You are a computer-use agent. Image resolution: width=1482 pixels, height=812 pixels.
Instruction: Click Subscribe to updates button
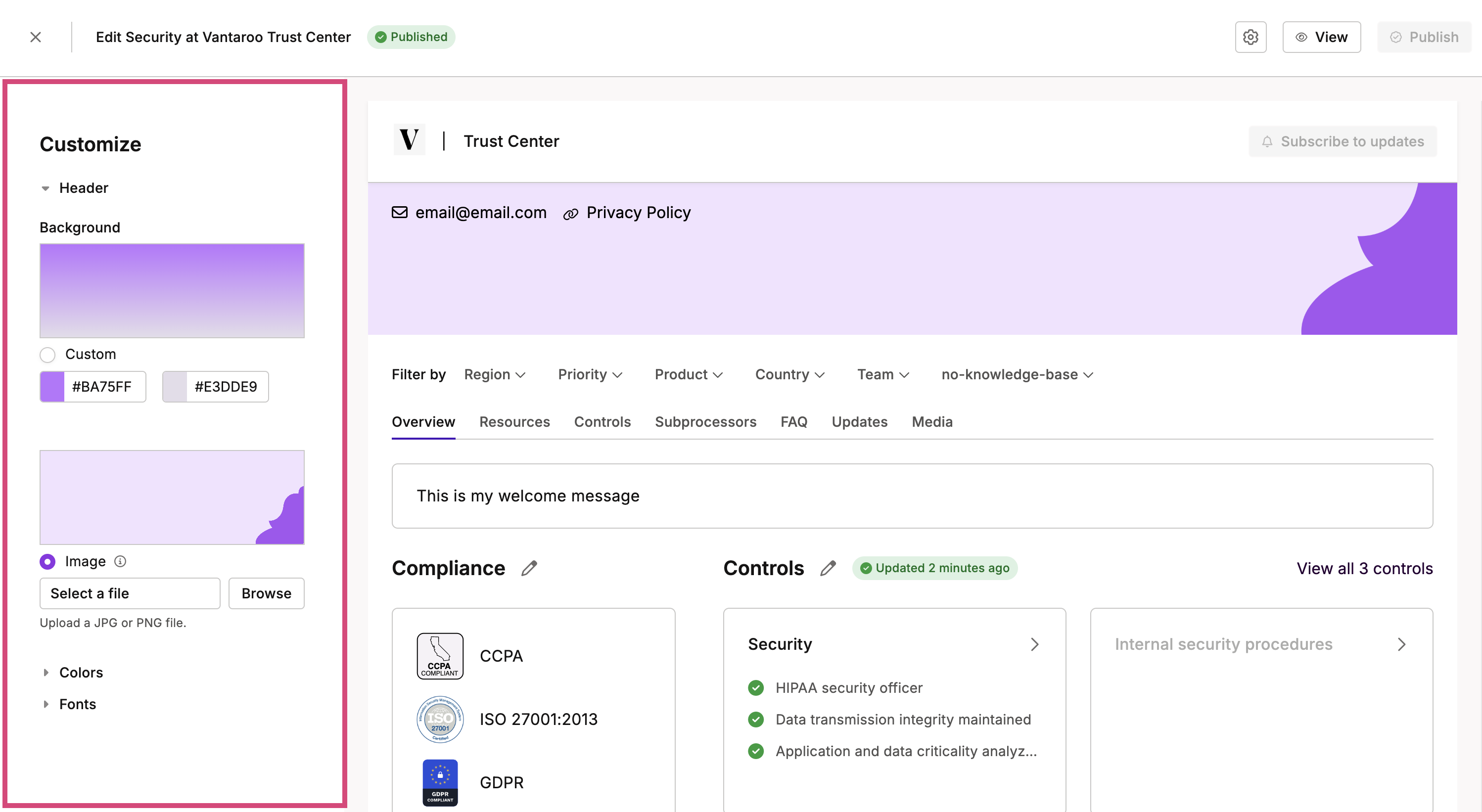pyautogui.click(x=1342, y=141)
